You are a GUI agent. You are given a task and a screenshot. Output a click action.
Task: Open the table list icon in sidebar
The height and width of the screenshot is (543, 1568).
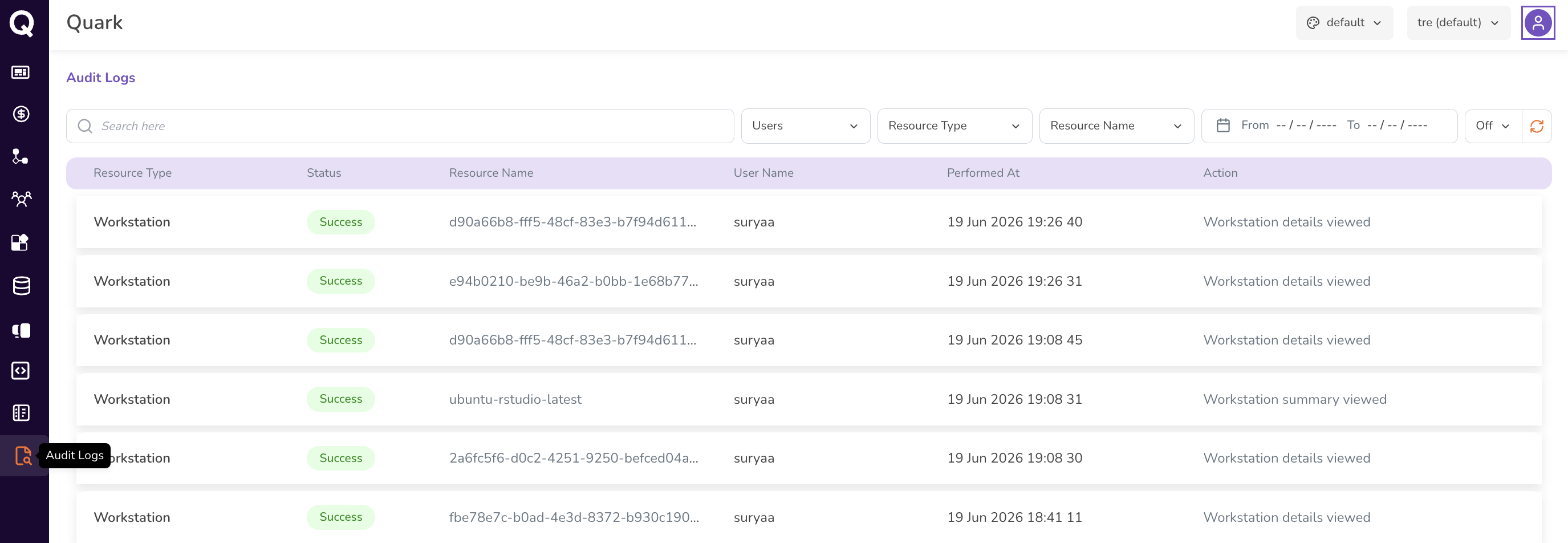pyautogui.click(x=21, y=413)
